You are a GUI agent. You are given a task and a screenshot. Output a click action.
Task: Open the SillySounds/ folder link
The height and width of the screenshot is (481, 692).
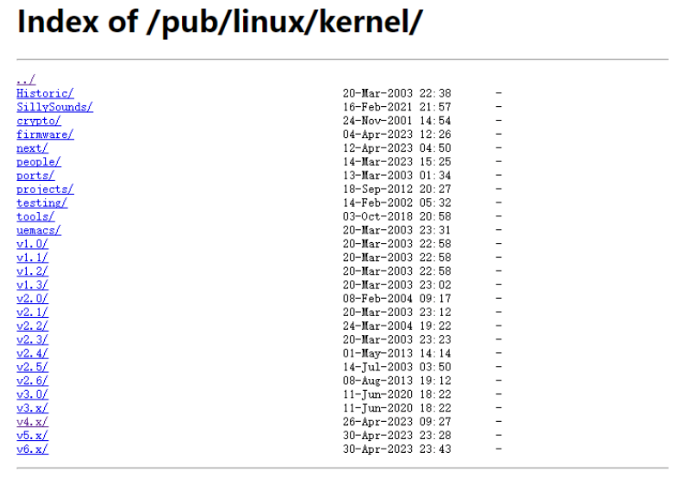(54, 107)
